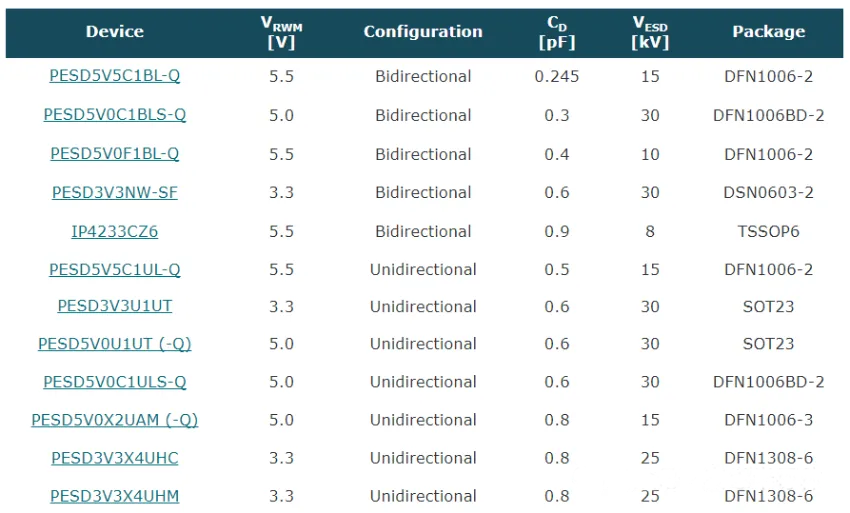Click the Package column header
This screenshot has width=850, height=513.
tap(768, 32)
